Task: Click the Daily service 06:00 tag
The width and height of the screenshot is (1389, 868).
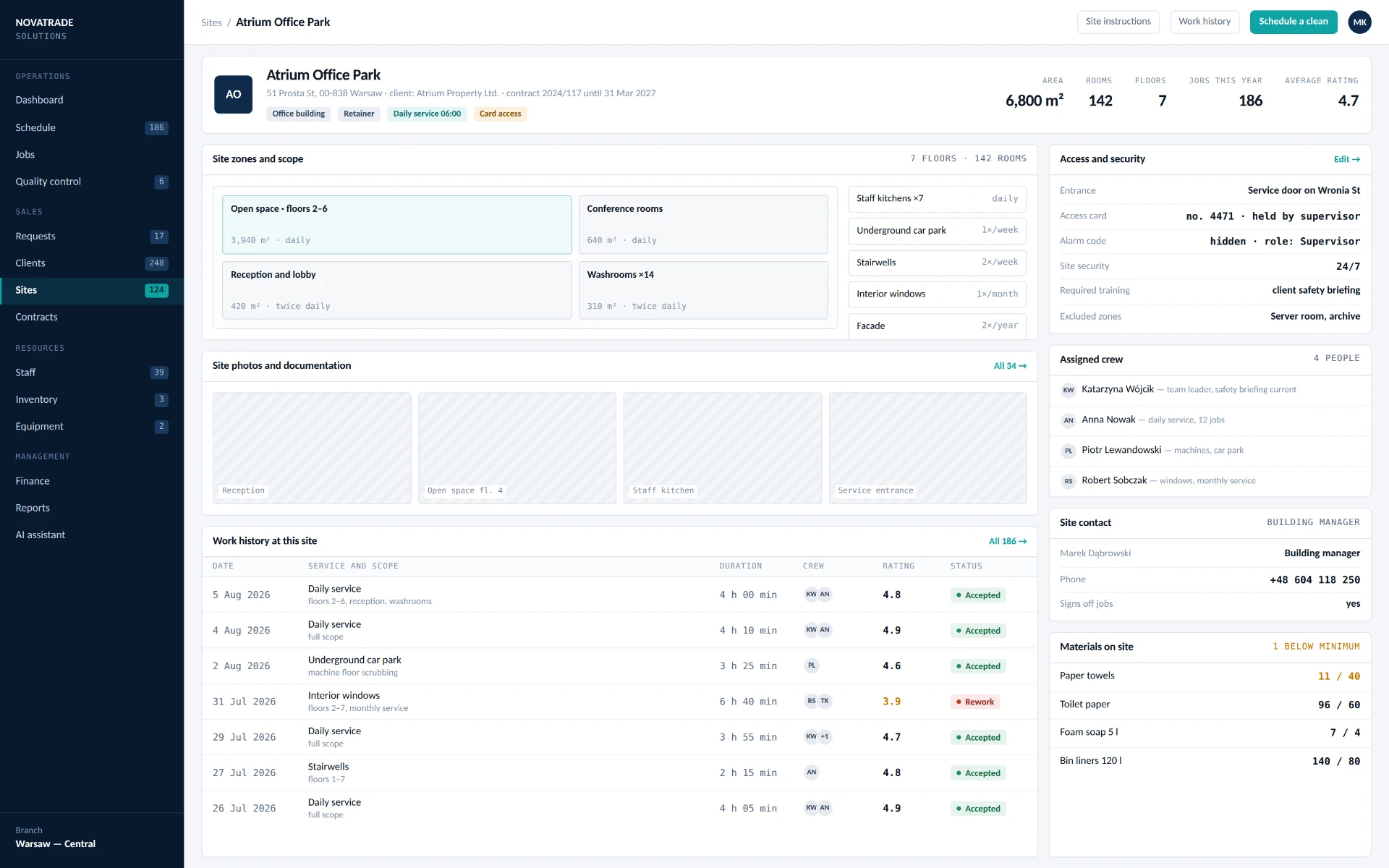Action: point(427,114)
